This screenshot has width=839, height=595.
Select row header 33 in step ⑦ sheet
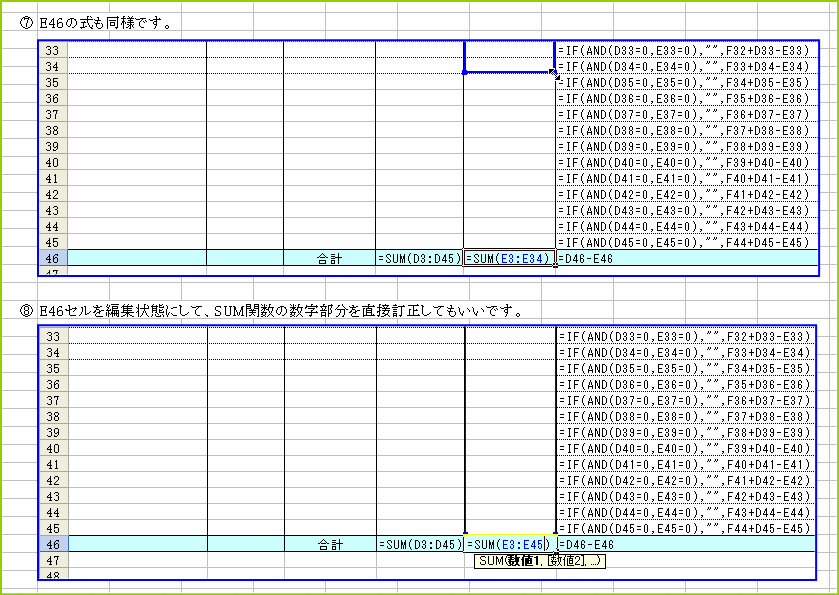pyautogui.click(x=53, y=50)
